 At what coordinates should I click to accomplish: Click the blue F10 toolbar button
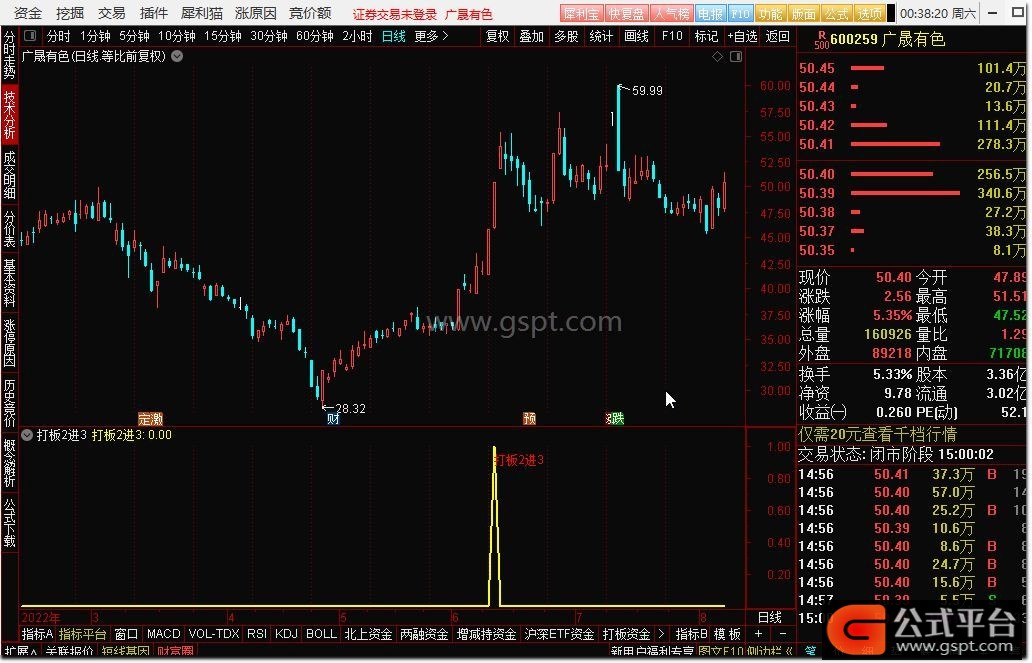click(x=740, y=13)
